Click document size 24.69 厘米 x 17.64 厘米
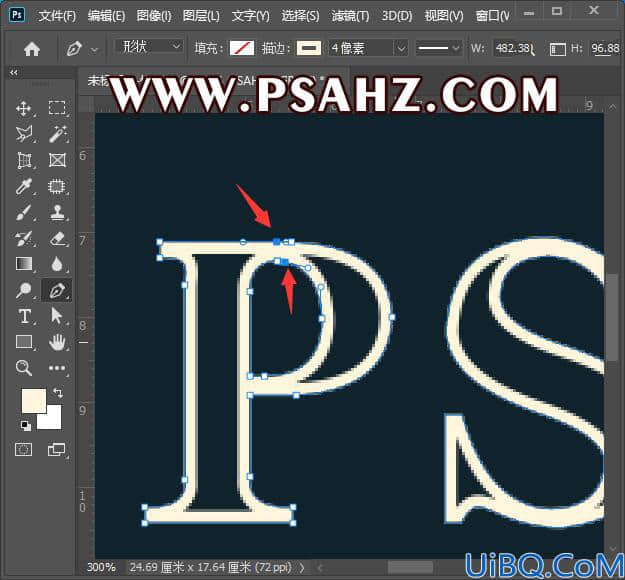 210,567
